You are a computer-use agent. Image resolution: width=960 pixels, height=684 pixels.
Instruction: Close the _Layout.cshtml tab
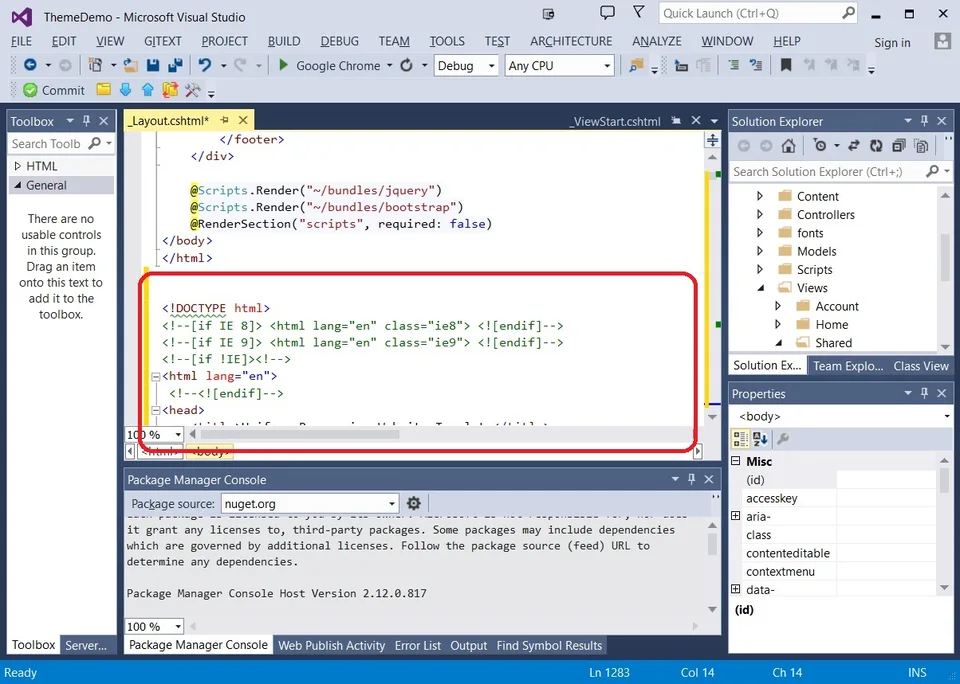pyautogui.click(x=244, y=120)
